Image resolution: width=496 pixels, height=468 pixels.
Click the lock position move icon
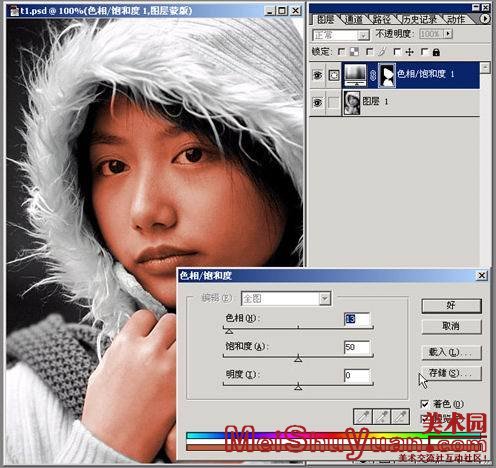[x=410, y=52]
